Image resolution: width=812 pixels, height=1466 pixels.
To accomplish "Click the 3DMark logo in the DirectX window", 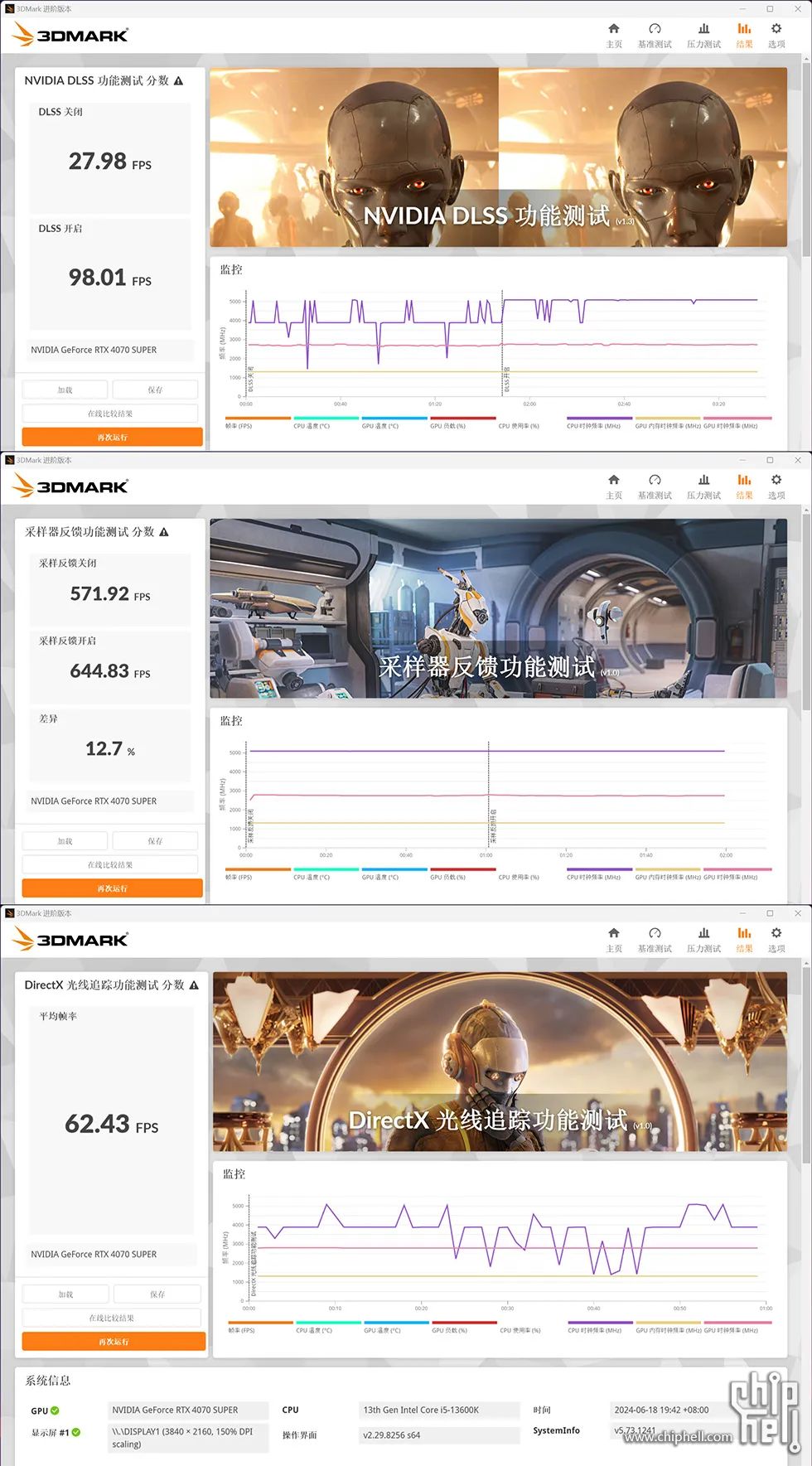I will pyautogui.click(x=71, y=939).
